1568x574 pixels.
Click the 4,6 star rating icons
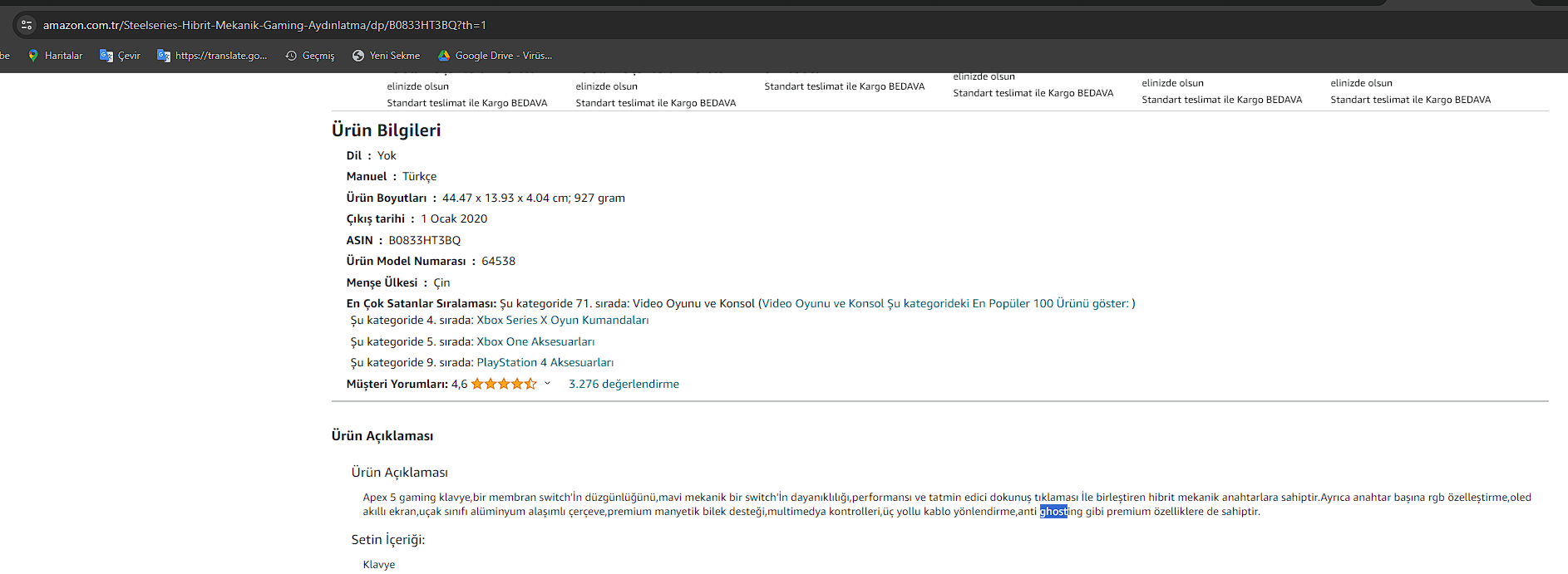504,384
